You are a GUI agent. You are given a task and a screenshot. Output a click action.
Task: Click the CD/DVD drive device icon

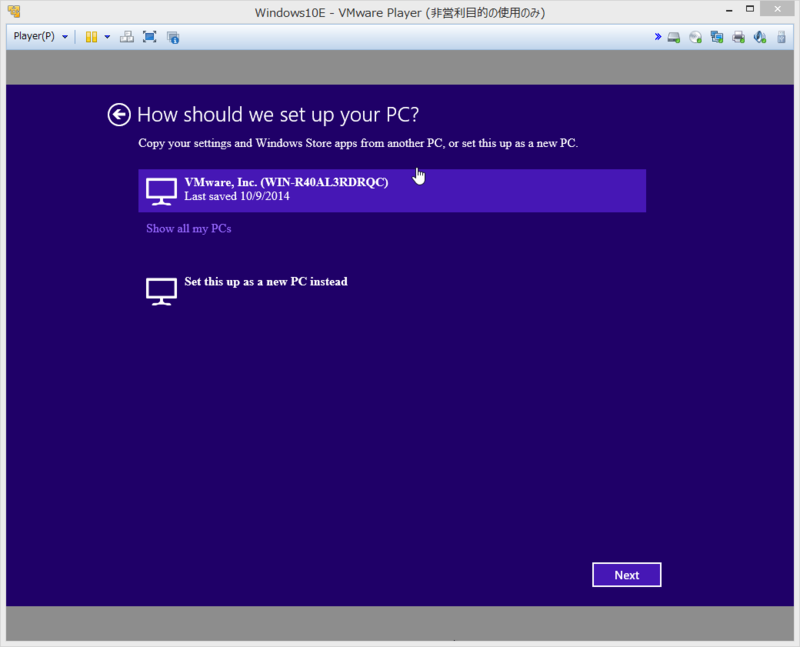tap(695, 37)
